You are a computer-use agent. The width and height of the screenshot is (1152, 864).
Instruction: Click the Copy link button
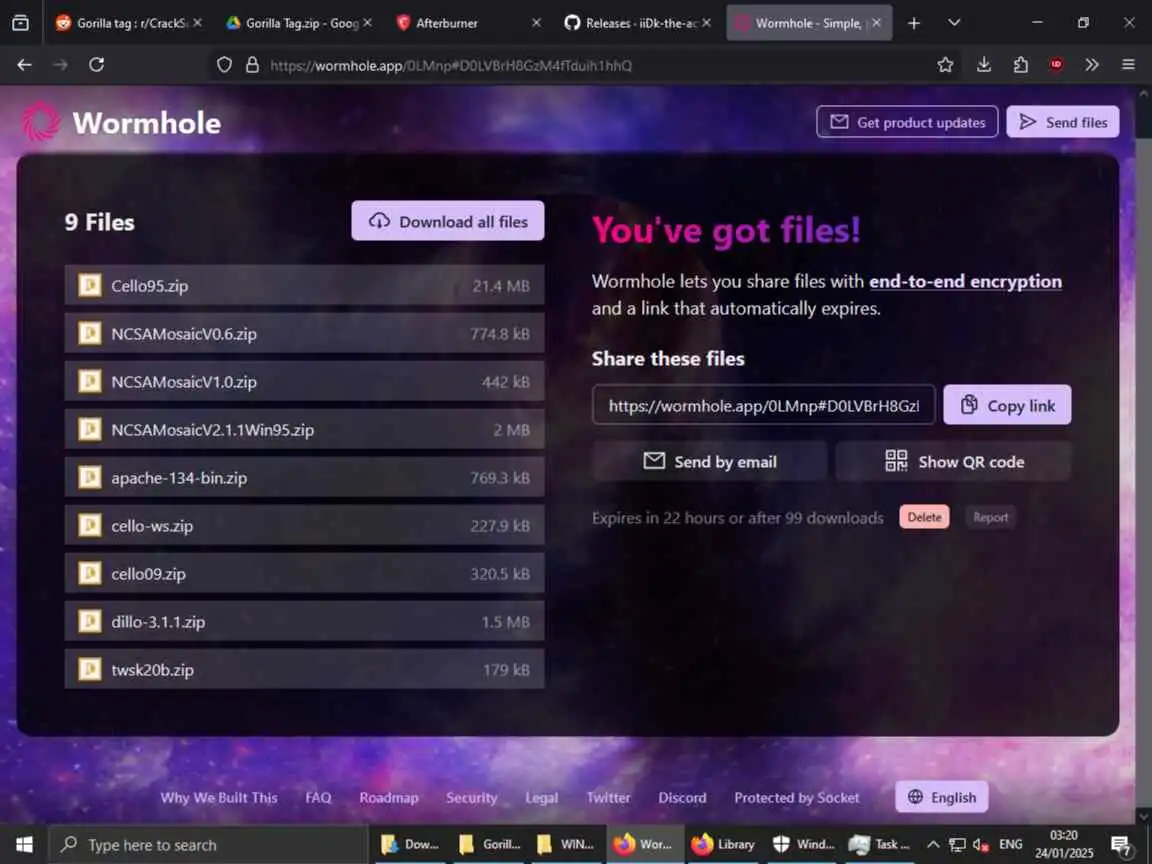[x=1007, y=405]
